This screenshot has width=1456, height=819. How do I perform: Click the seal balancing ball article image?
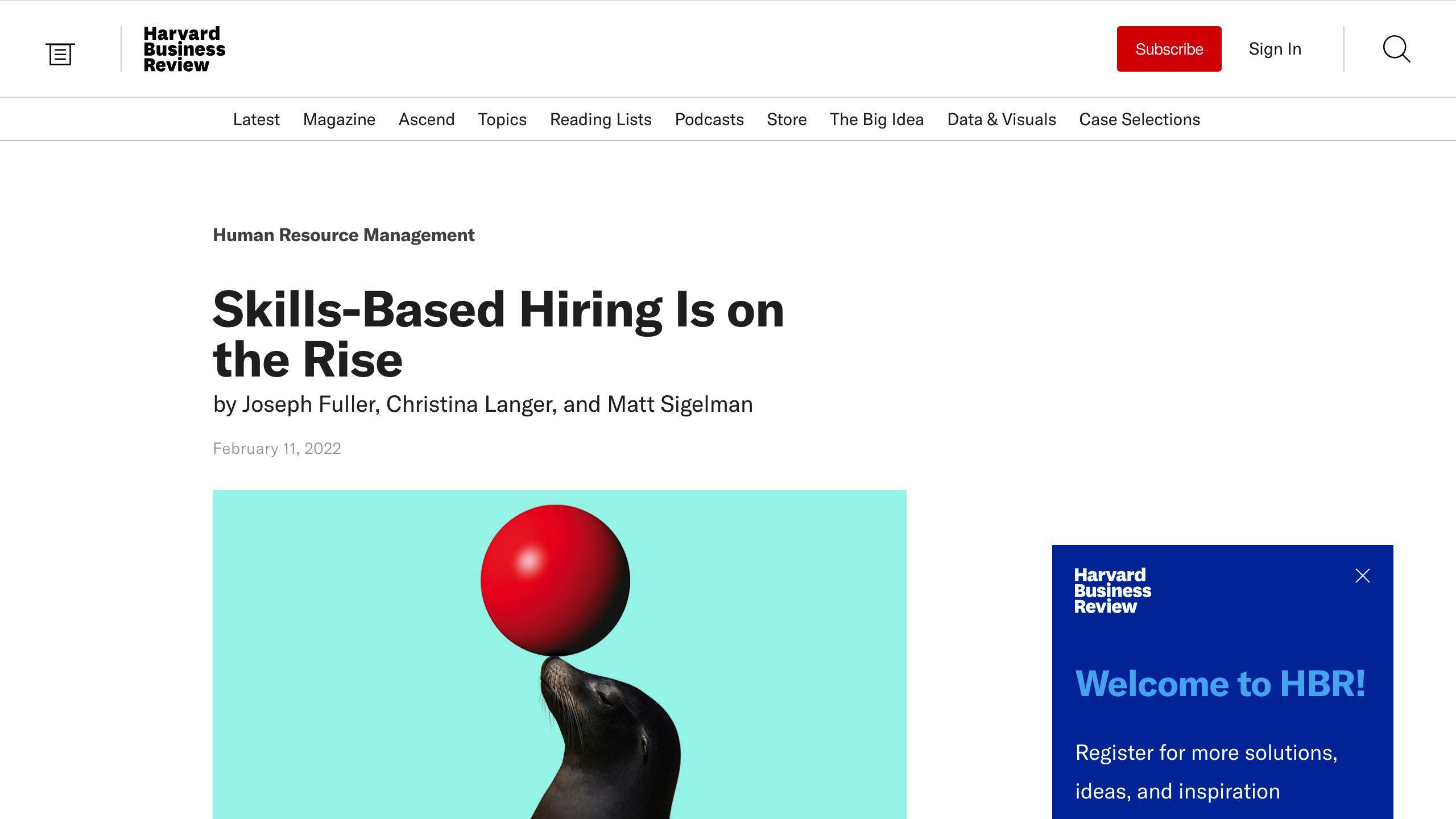pyautogui.click(x=560, y=655)
